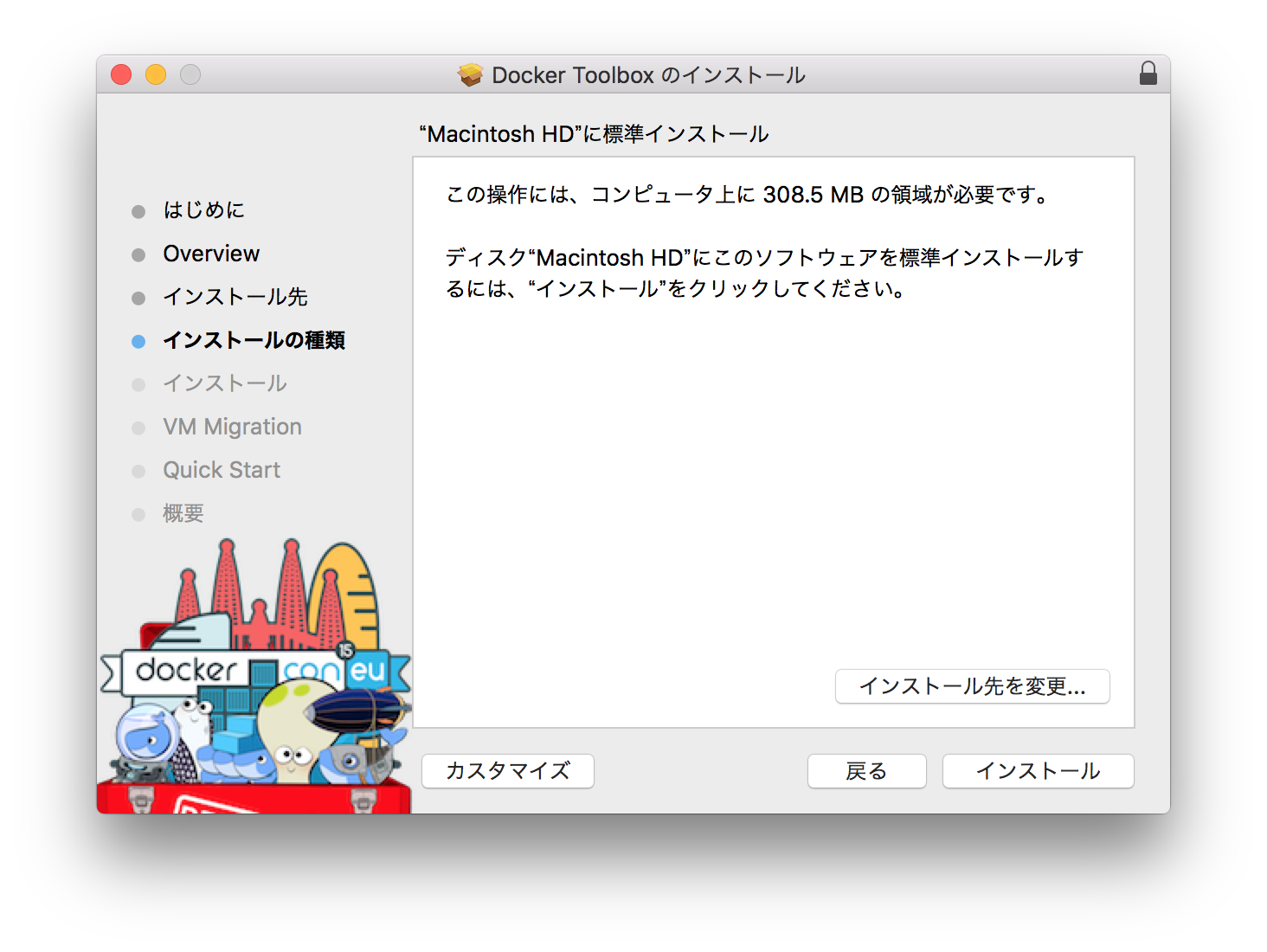Click the DockerCon EU toolbox artwork
The width and height of the screenshot is (1267, 952).
click(255, 675)
